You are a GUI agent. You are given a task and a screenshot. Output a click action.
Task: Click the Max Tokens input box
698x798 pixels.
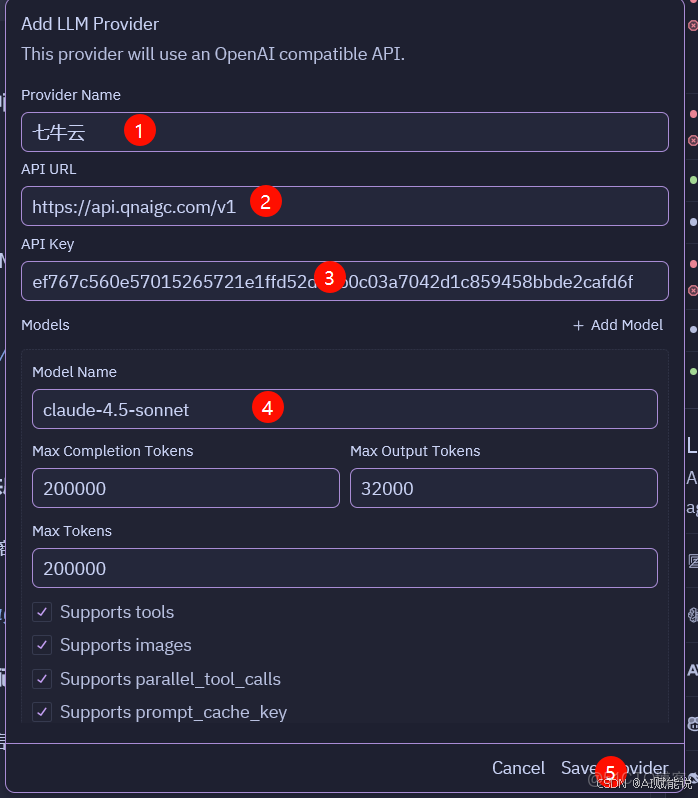click(344, 568)
